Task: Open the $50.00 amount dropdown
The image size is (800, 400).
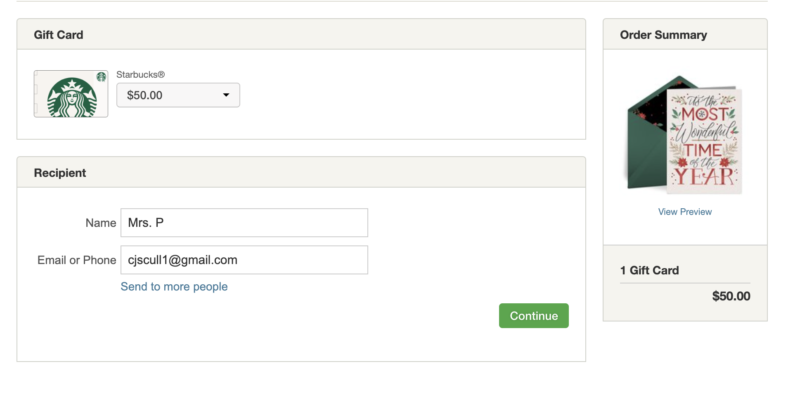Action: [178, 95]
